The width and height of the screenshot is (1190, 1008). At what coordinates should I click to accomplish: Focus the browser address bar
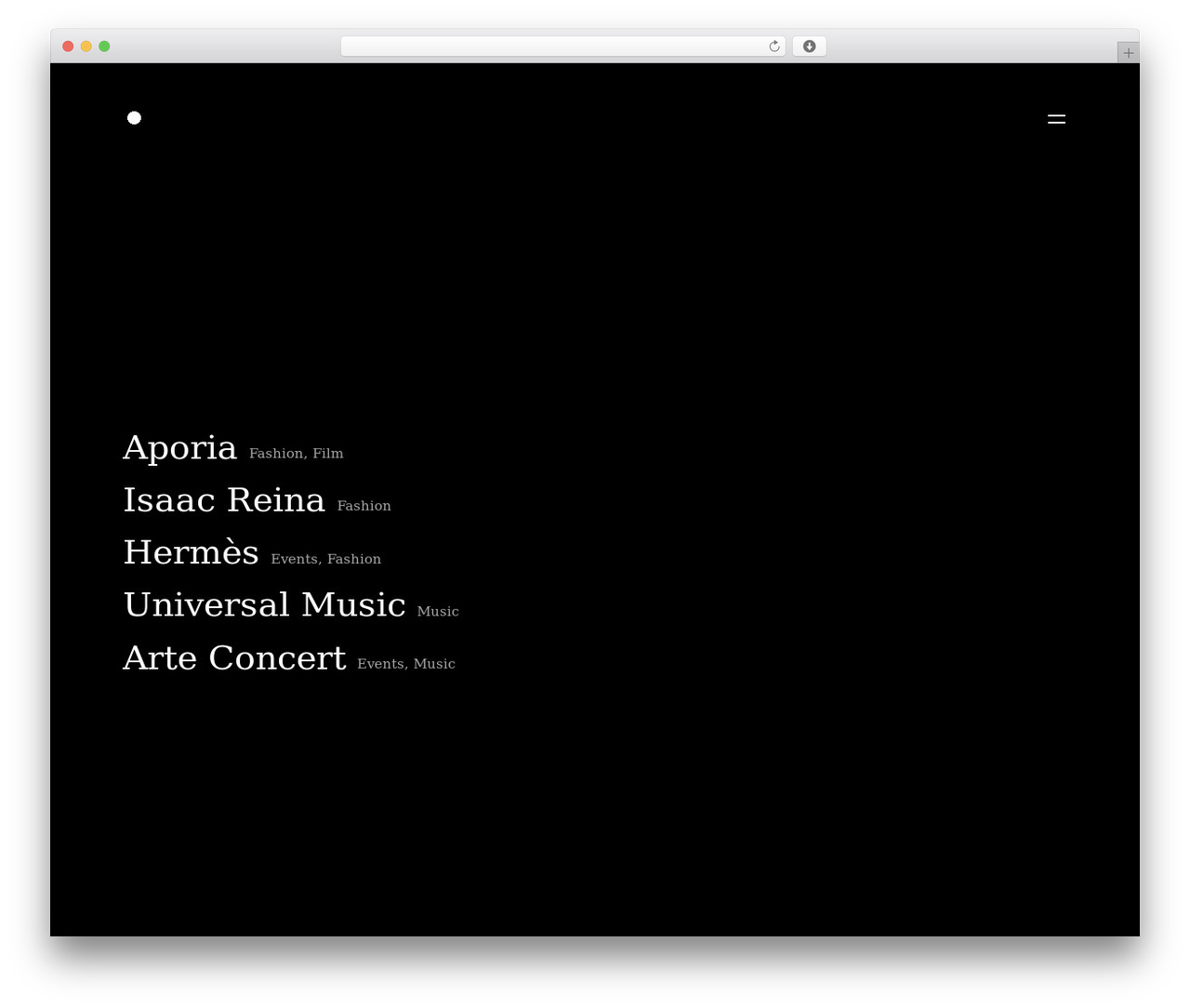562,46
